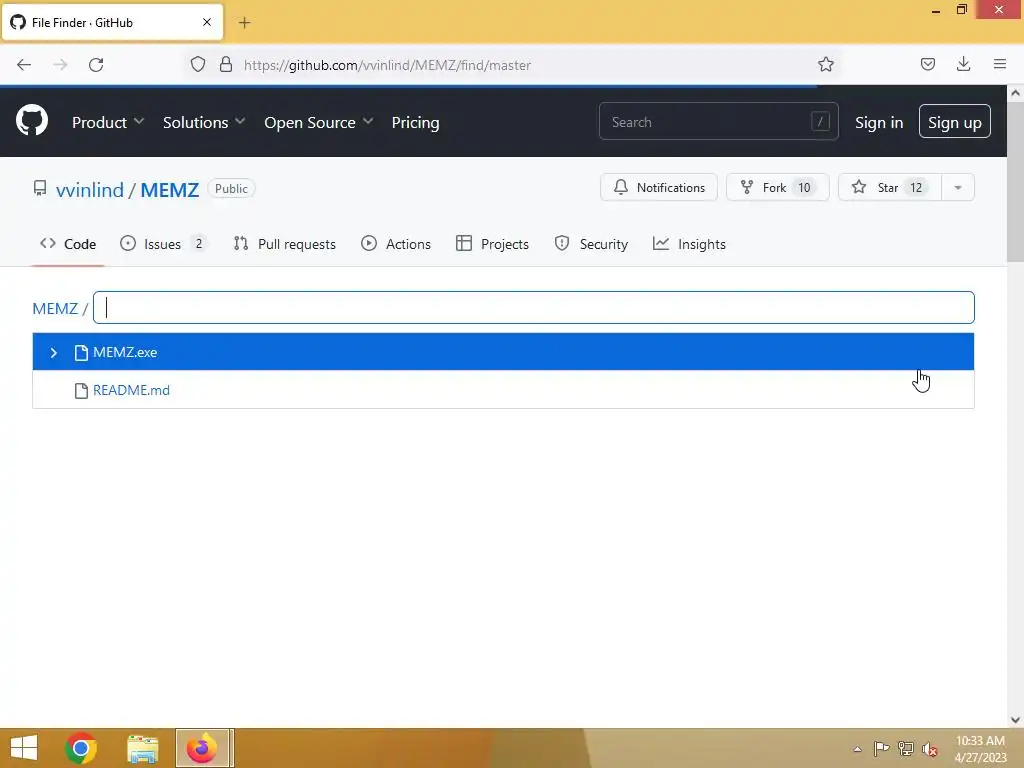Expand the Open Source dropdown menu

tap(318, 122)
